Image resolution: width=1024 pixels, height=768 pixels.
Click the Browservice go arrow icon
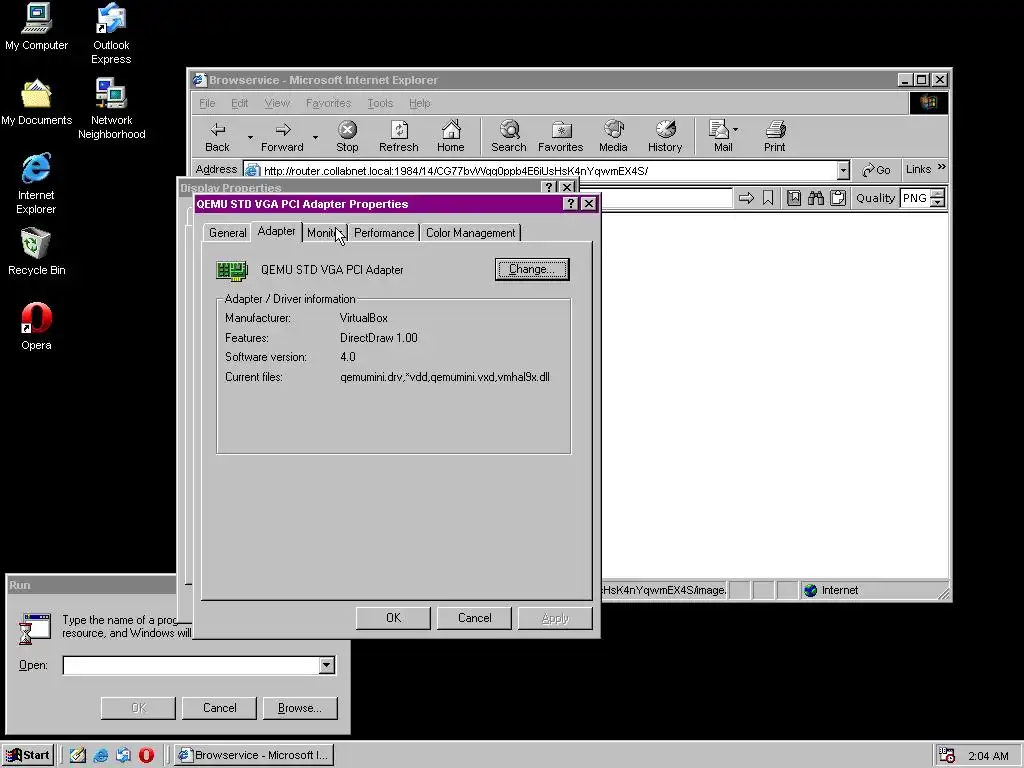746,198
